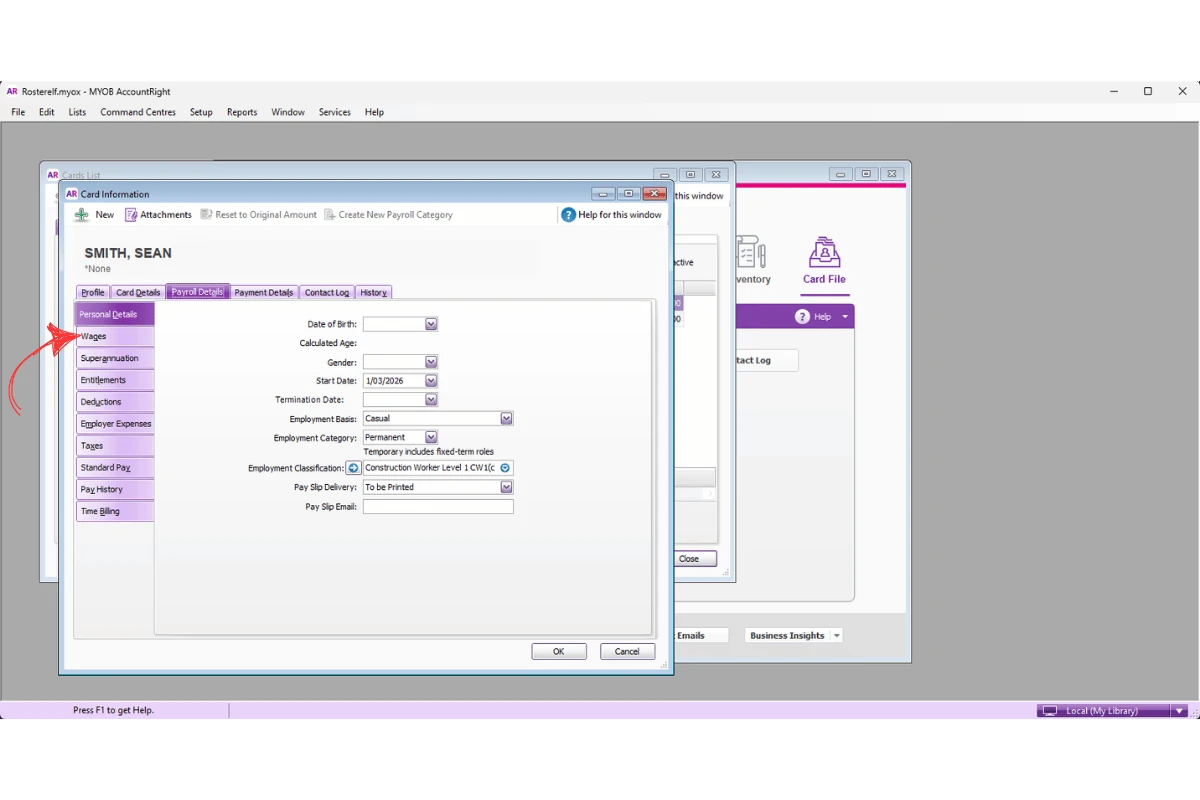Switch to the History tab

click(x=373, y=293)
